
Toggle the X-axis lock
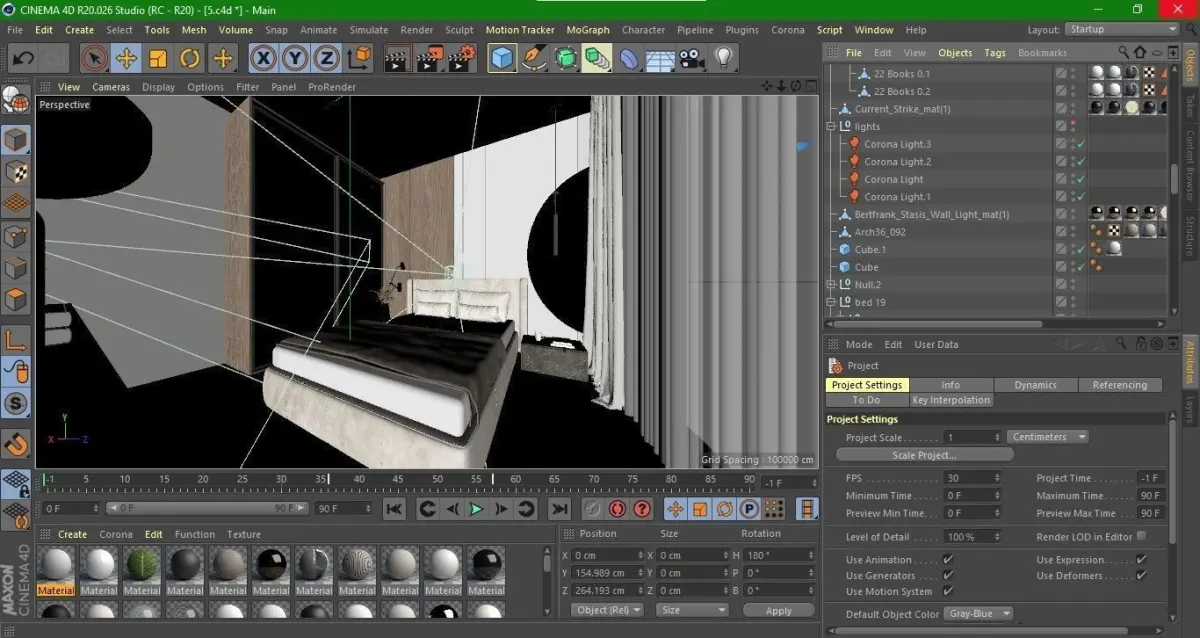[x=264, y=59]
